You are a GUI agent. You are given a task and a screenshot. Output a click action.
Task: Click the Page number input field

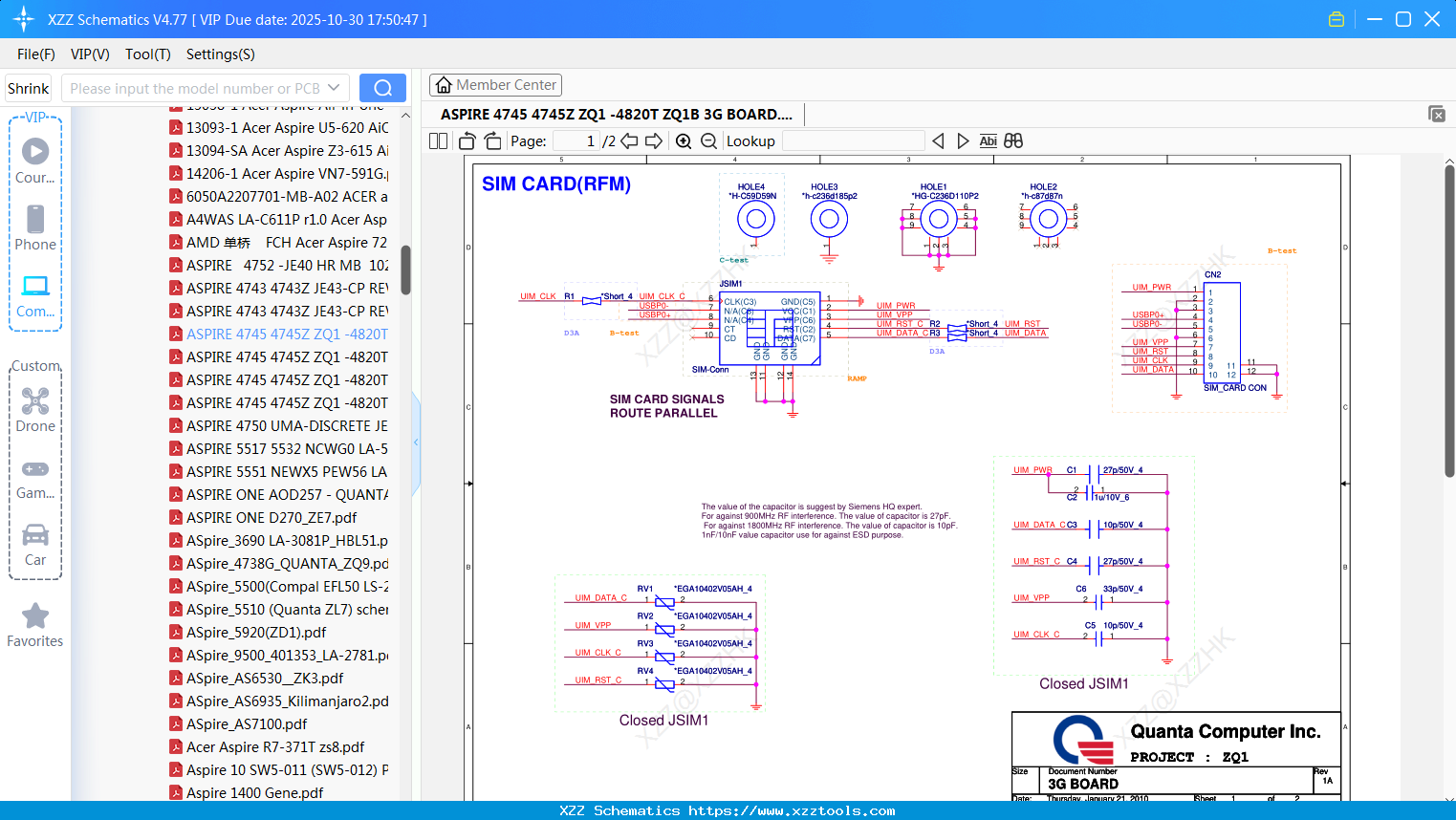tap(576, 140)
